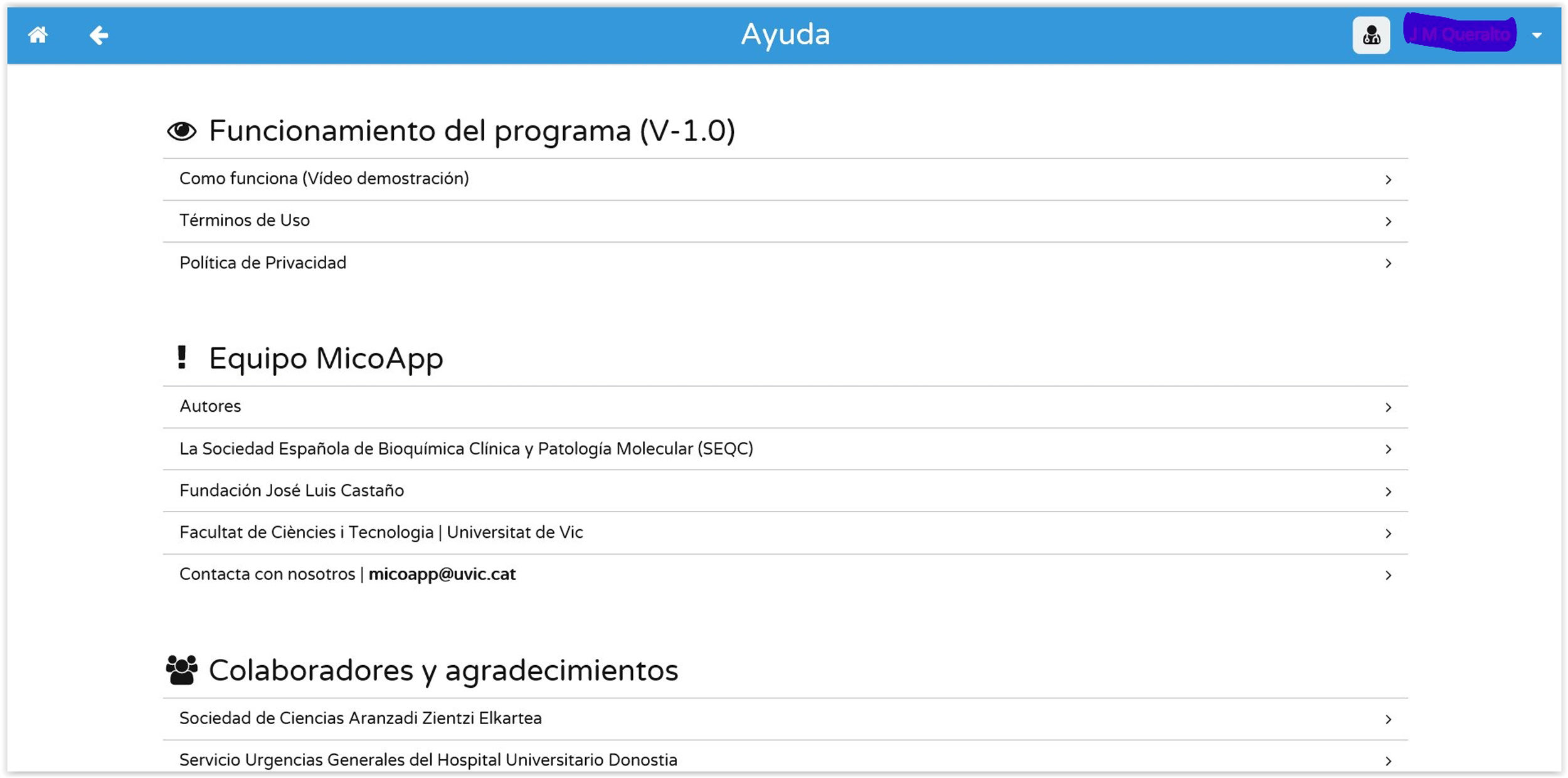1568x778 pixels.
Task: Click the eye icon beside Funcionamiento heading
Action: (182, 131)
